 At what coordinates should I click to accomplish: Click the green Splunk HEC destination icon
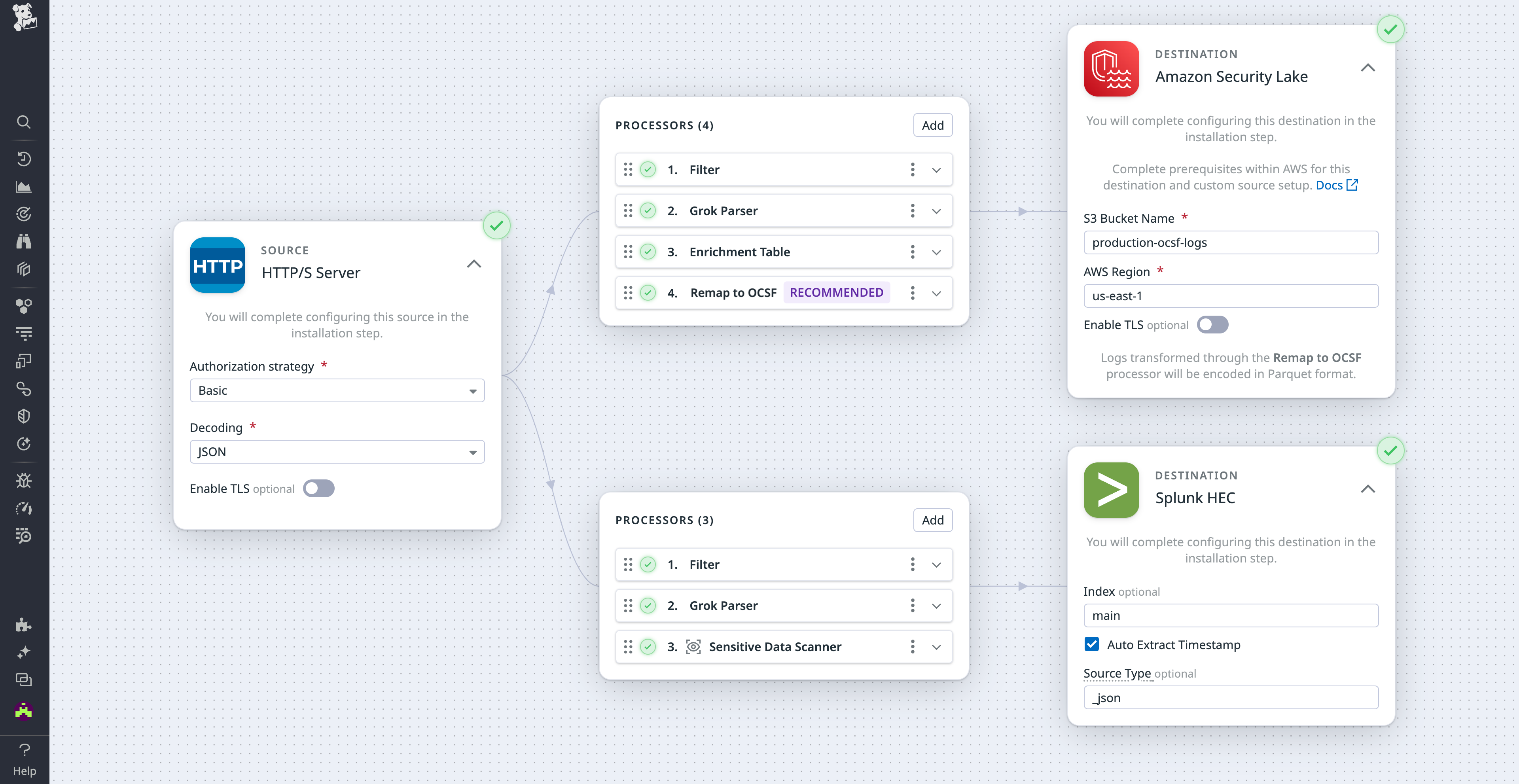point(1111,490)
